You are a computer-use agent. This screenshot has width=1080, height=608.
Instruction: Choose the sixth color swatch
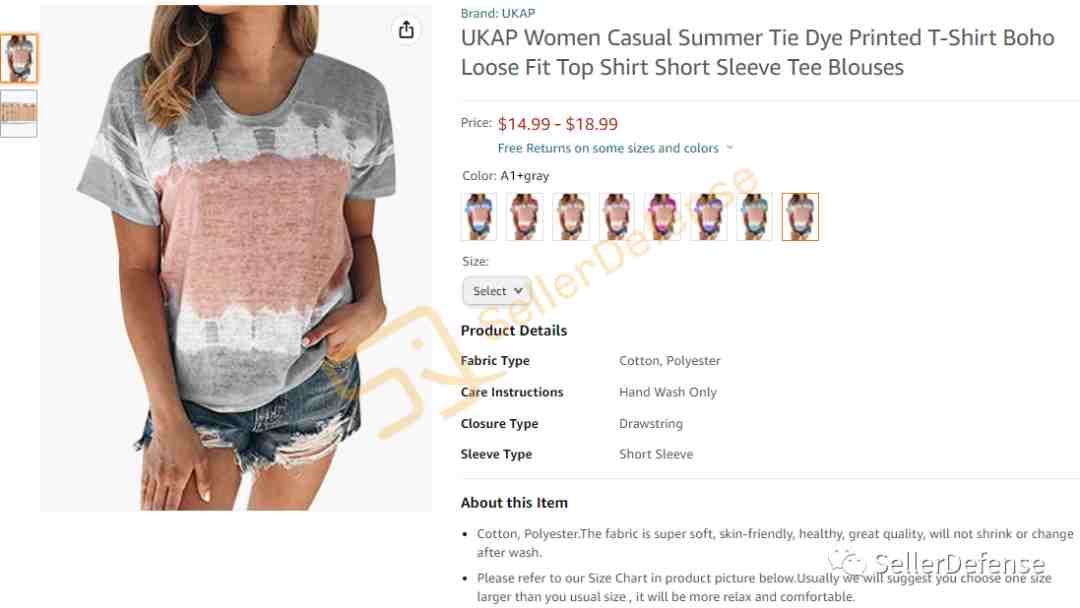[709, 217]
